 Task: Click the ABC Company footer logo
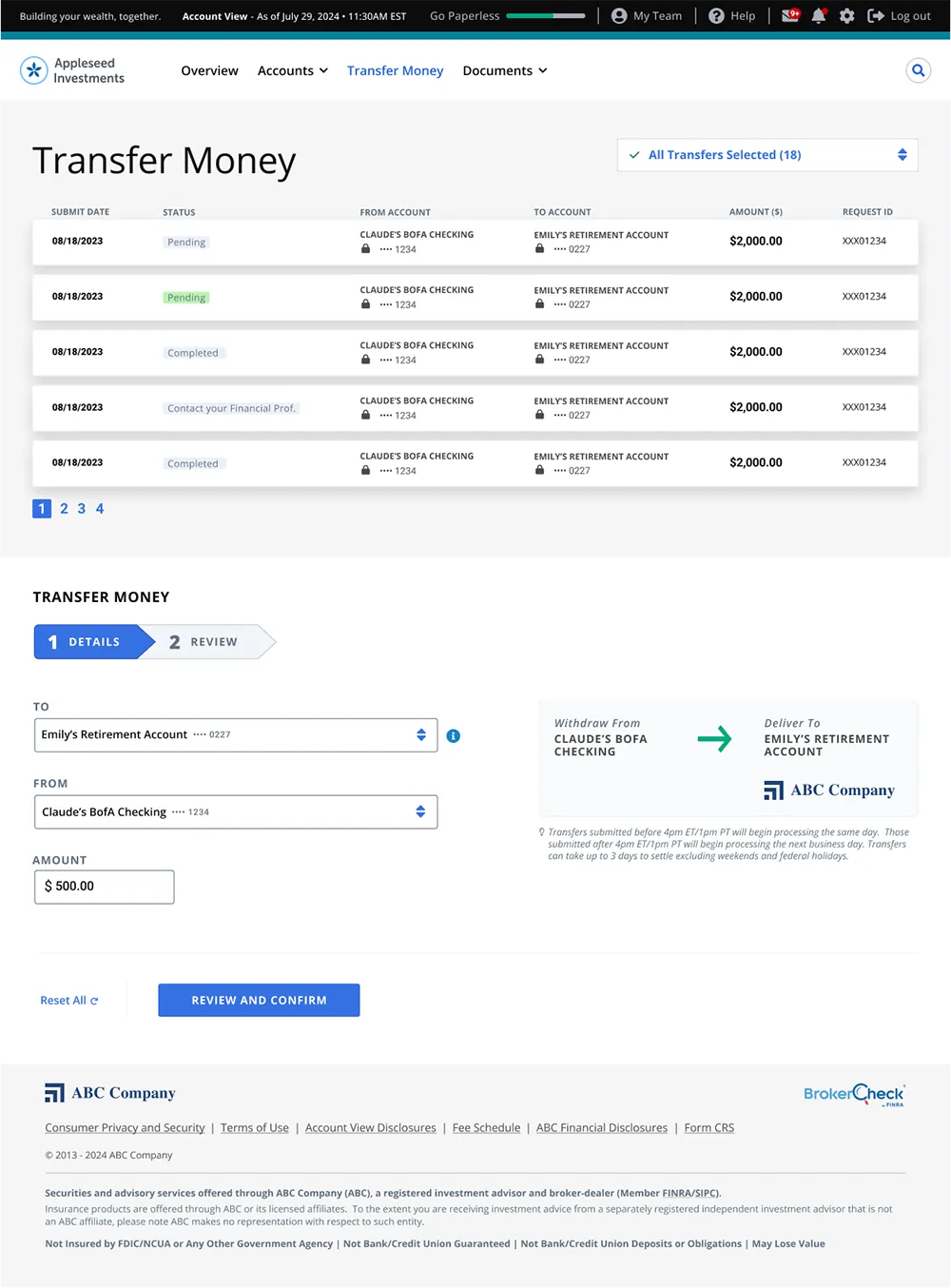pyautogui.click(x=110, y=1093)
